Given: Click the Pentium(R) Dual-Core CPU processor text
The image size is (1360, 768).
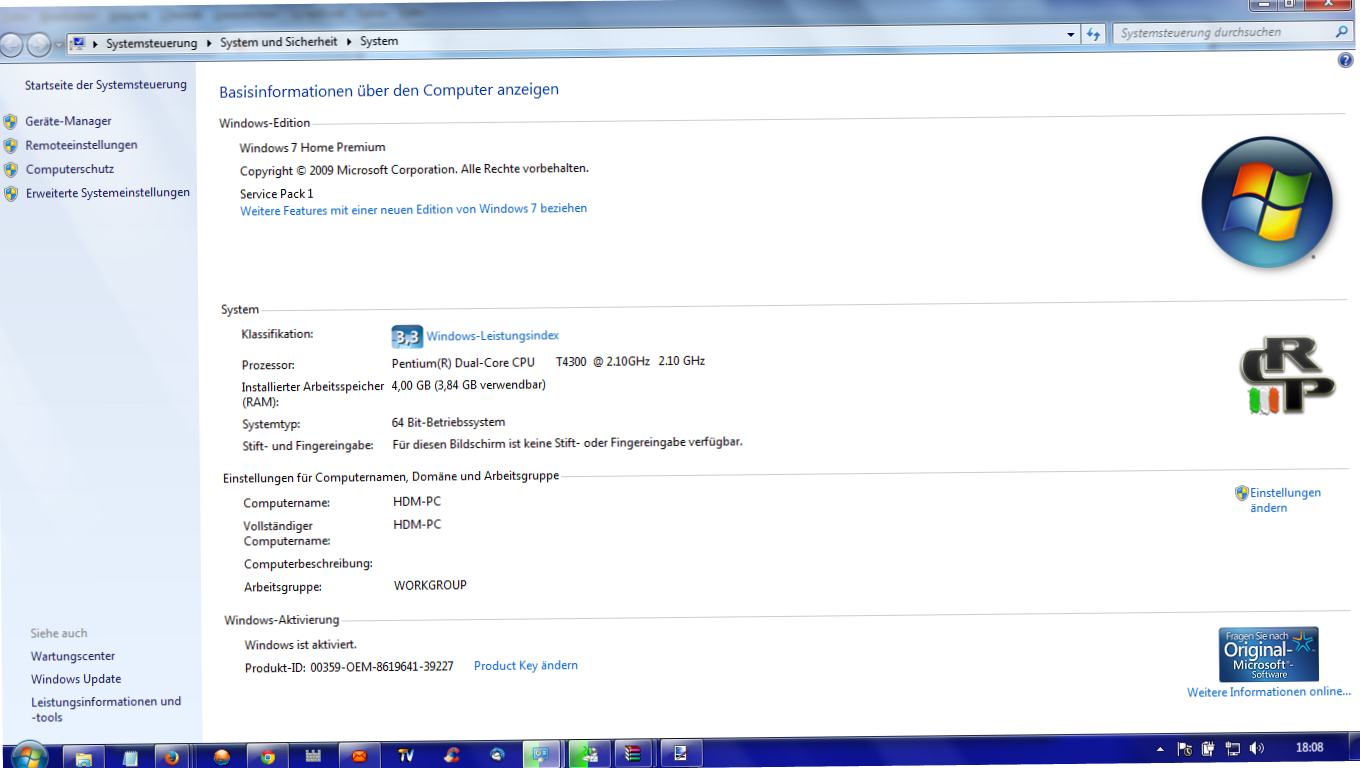Looking at the screenshot, I should coord(463,362).
